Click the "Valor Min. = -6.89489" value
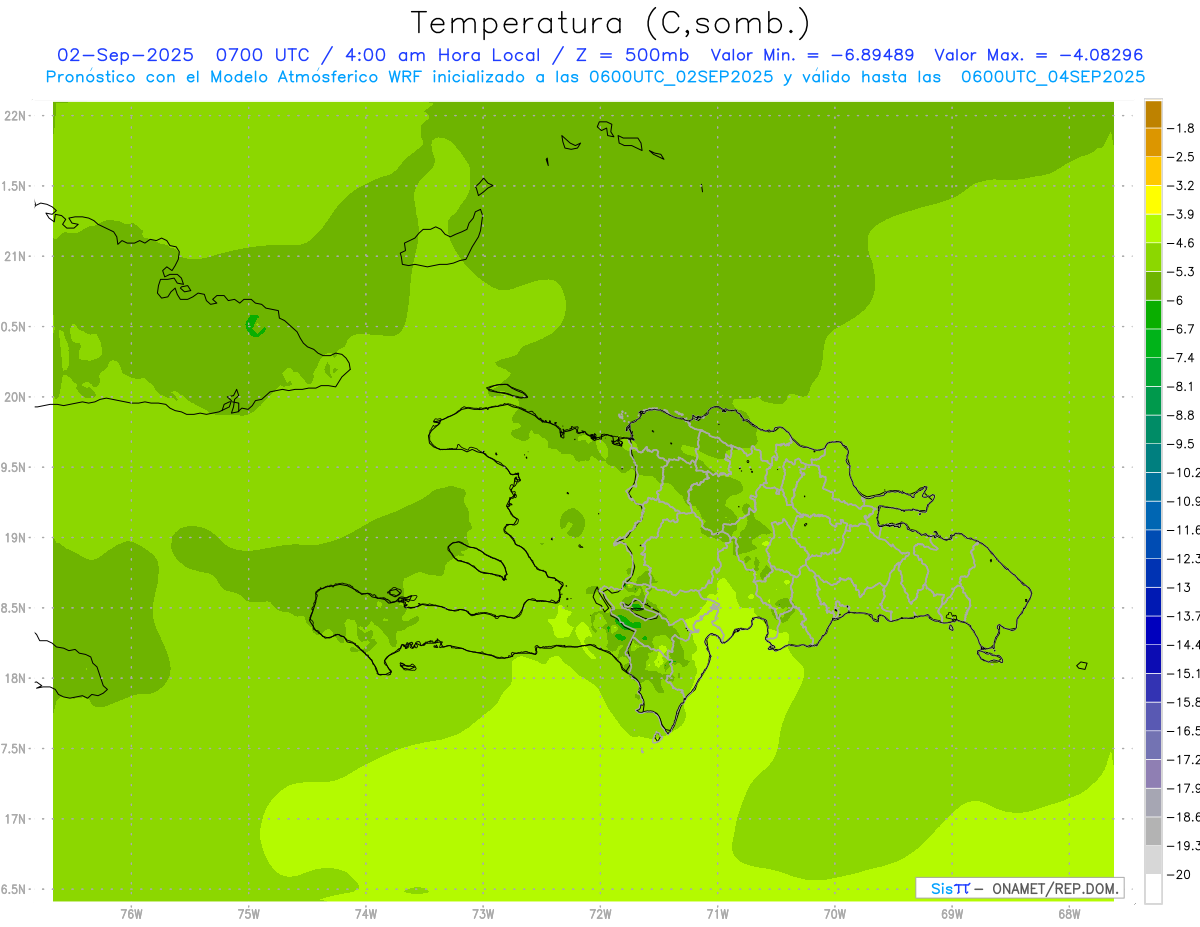1200x927 pixels. click(813, 55)
